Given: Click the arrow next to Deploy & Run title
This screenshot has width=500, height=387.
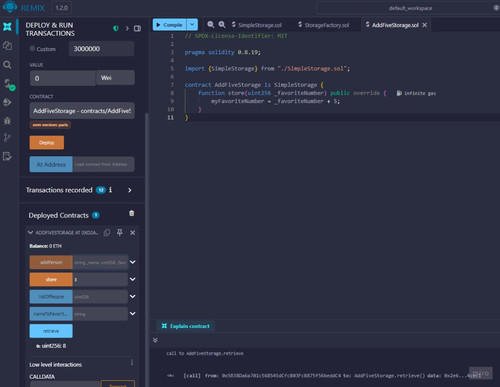Looking at the screenshot, I should 127,29.
